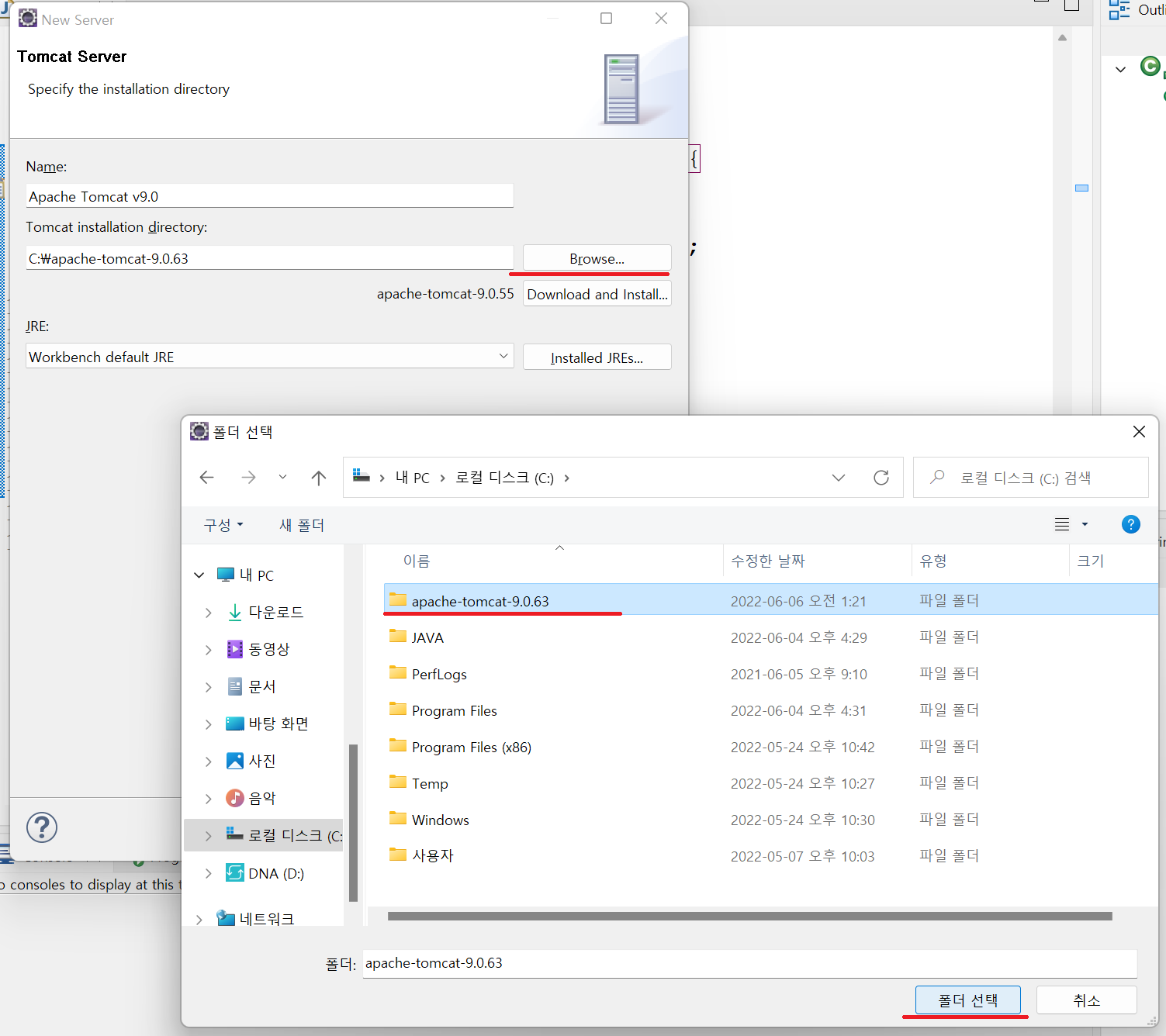The image size is (1166, 1036).
Task: Refresh the folder listing
Action: tap(881, 478)
